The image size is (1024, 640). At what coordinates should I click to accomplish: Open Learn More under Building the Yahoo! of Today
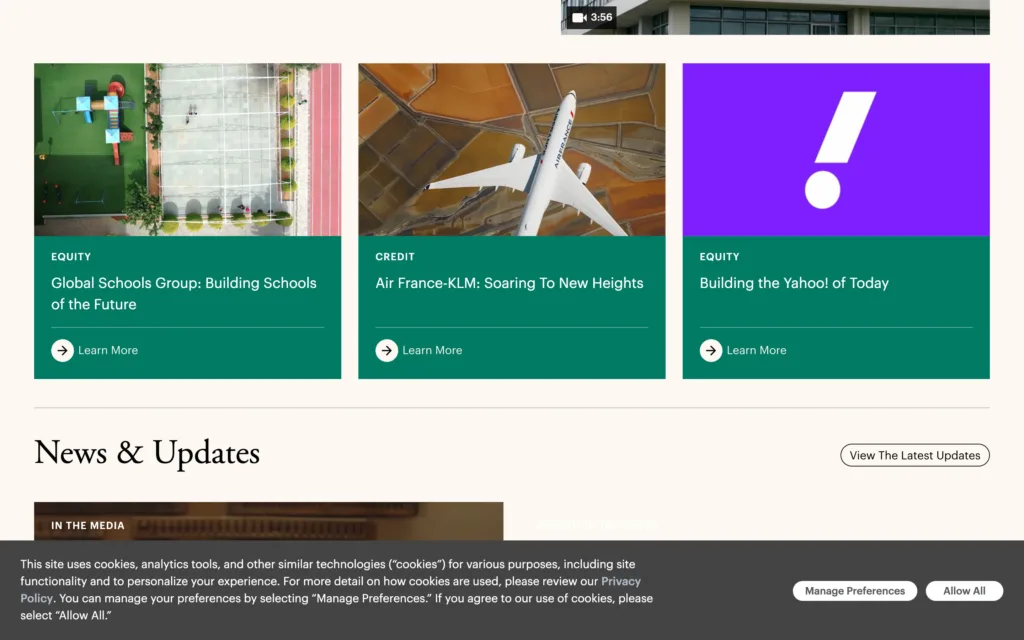click(756, 351)
